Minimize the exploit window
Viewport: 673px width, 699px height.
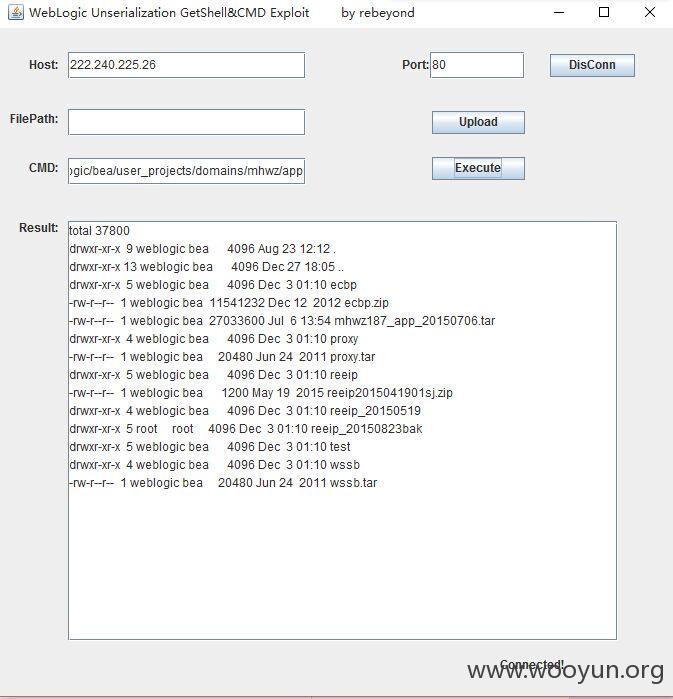pyautogui.click(x=559, y=12)
